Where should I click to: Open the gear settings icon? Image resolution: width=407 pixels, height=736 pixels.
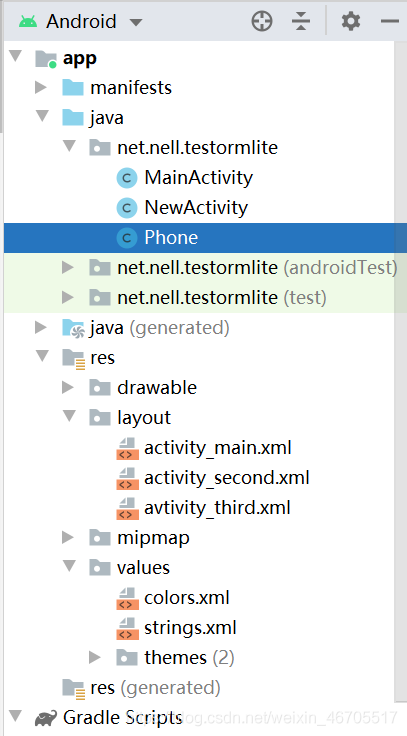pos(351,22)
